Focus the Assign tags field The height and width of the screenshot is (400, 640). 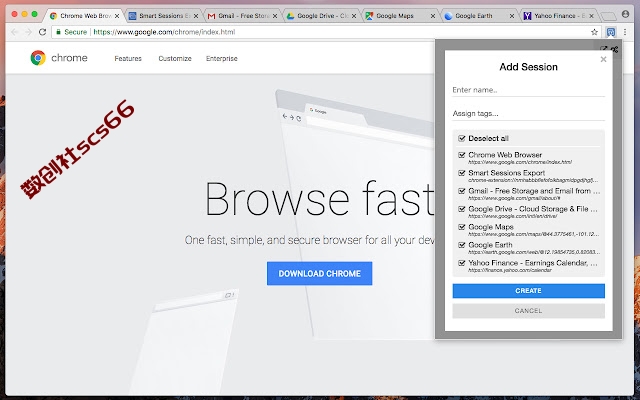click(x=529, y=114)
